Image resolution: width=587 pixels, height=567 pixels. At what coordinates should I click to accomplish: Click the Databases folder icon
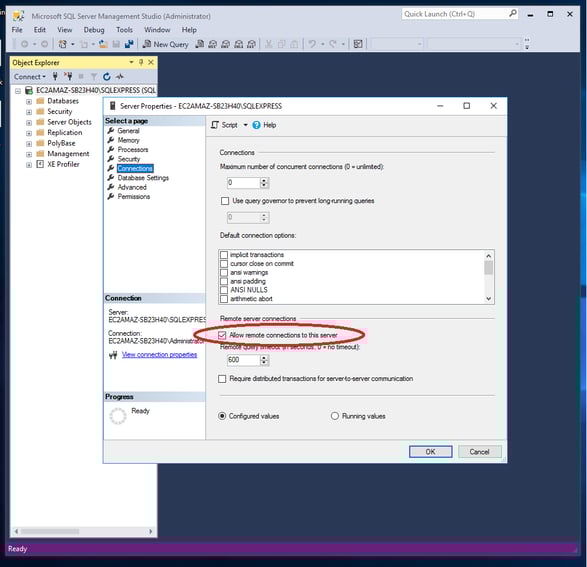click(40, 101)
